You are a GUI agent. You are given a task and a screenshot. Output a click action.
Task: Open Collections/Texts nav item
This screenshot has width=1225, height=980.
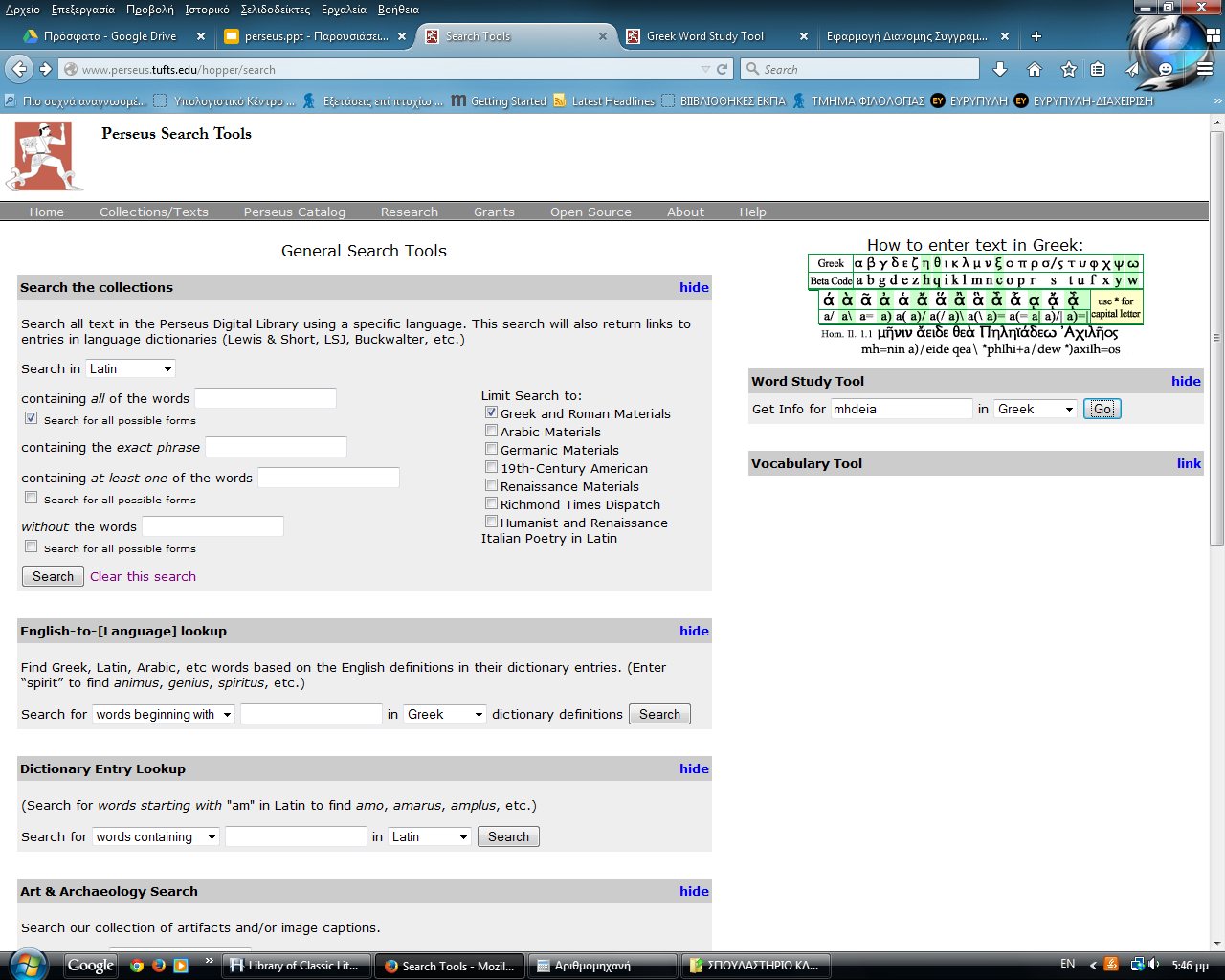tap(154, 212)
